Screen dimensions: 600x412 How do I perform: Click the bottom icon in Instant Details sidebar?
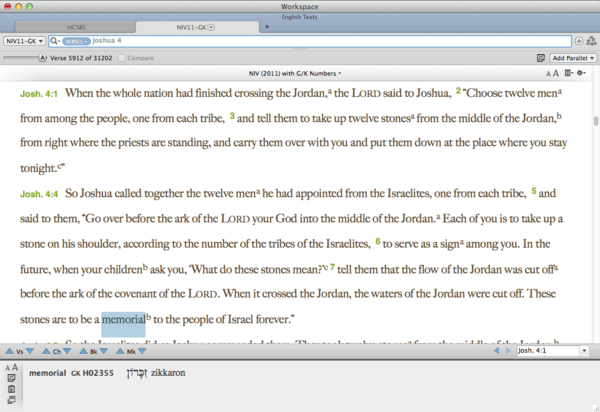tap(11, 400)
